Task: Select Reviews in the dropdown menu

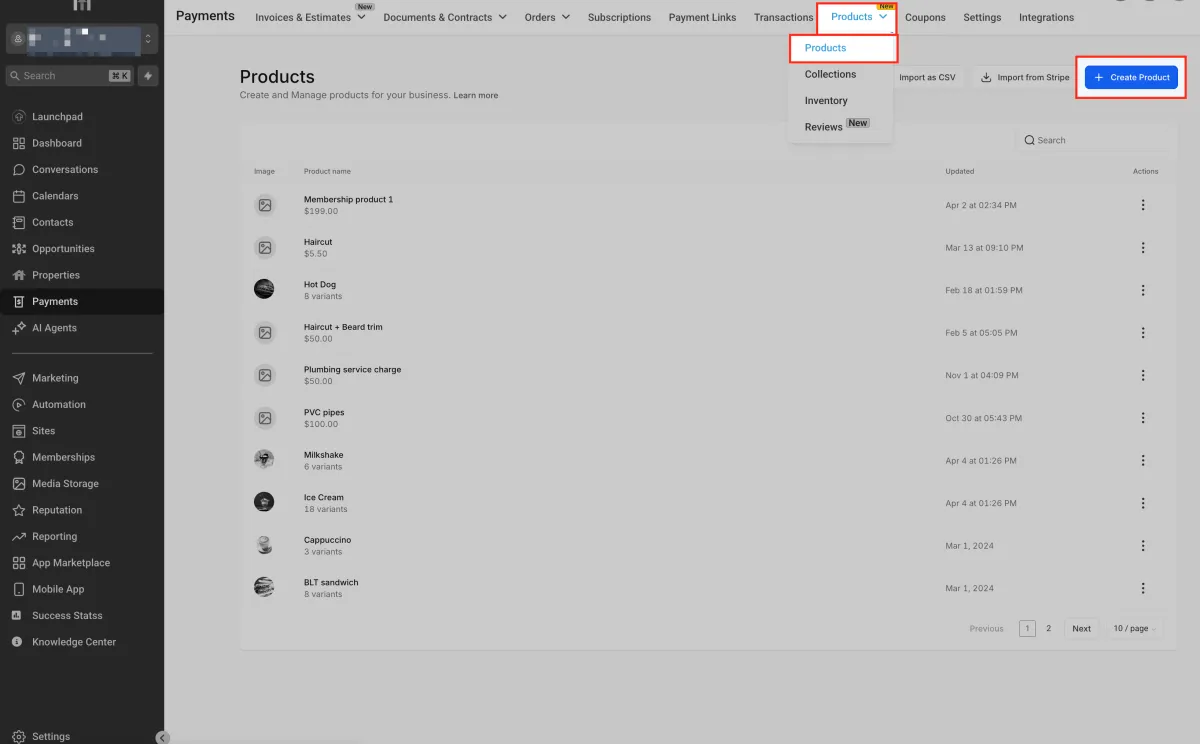Action: (x=824, y=127)
